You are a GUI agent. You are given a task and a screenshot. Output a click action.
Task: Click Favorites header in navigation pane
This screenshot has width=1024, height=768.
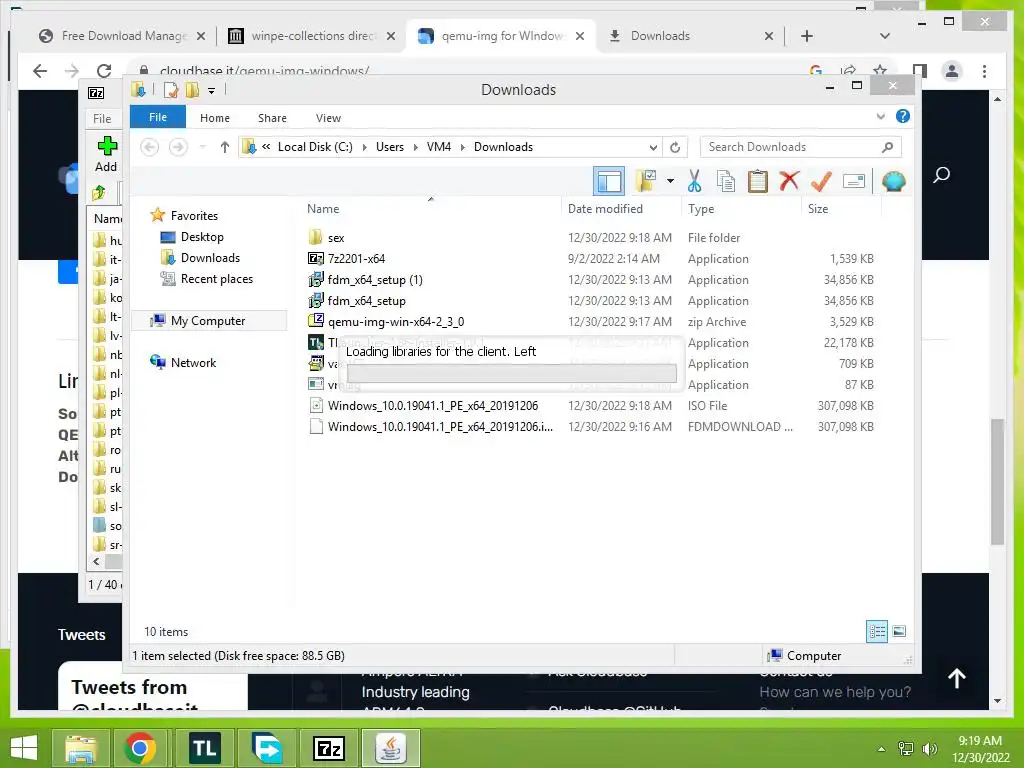(x=194, y=216)
